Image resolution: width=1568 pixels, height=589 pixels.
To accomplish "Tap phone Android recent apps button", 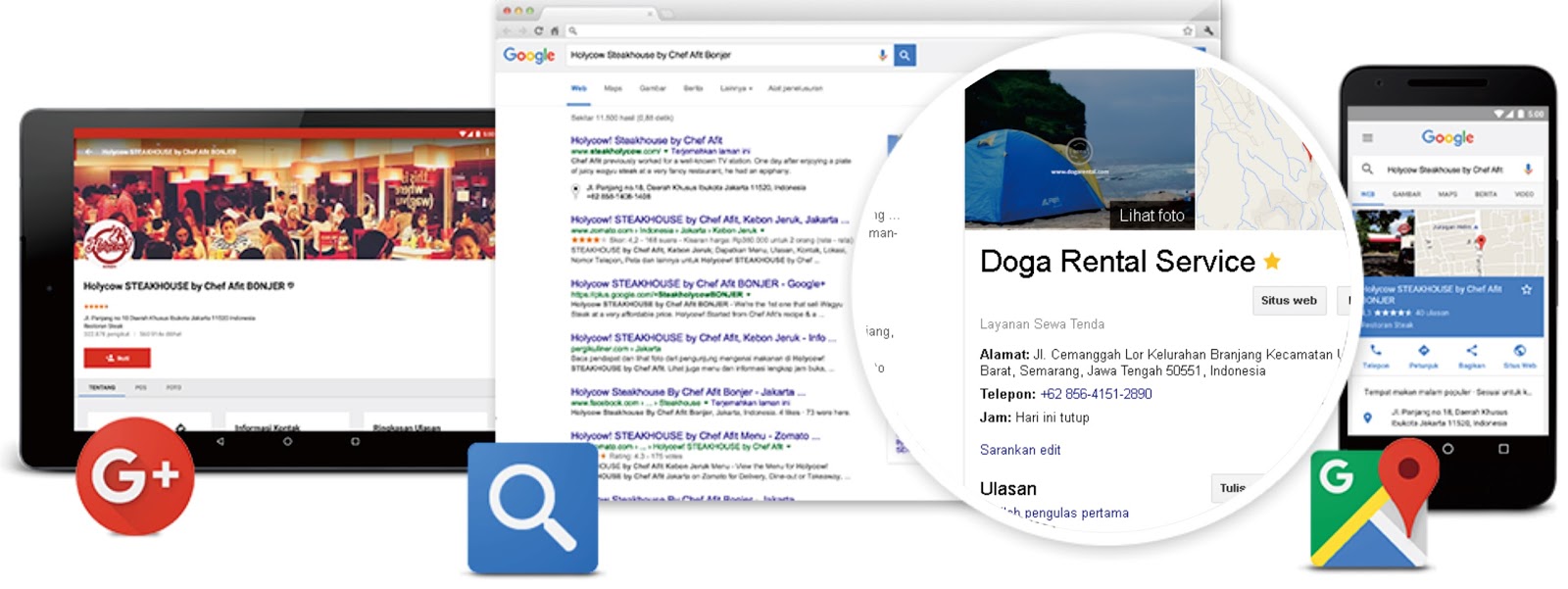I will coord(1503,449).
